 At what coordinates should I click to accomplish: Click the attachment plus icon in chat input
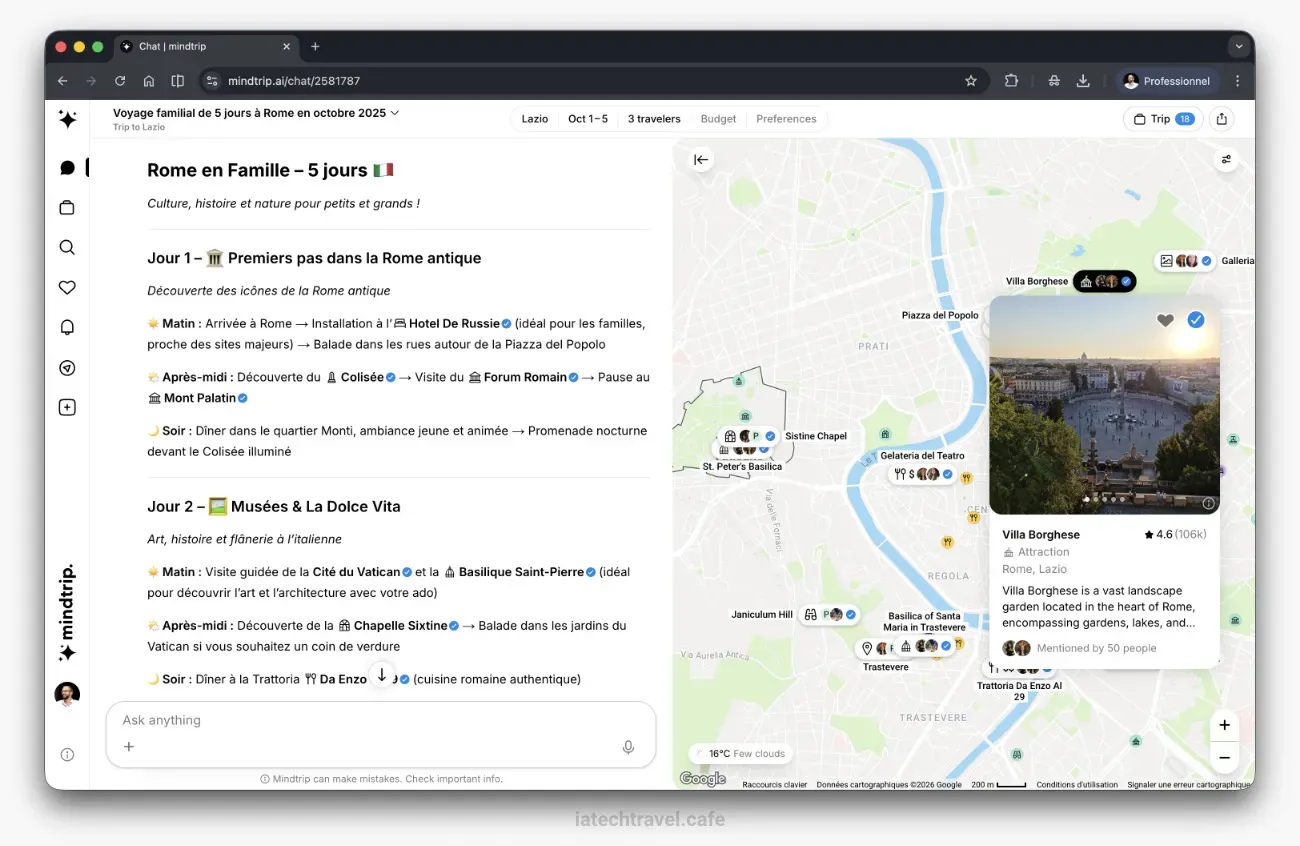[x=129, y=746]
